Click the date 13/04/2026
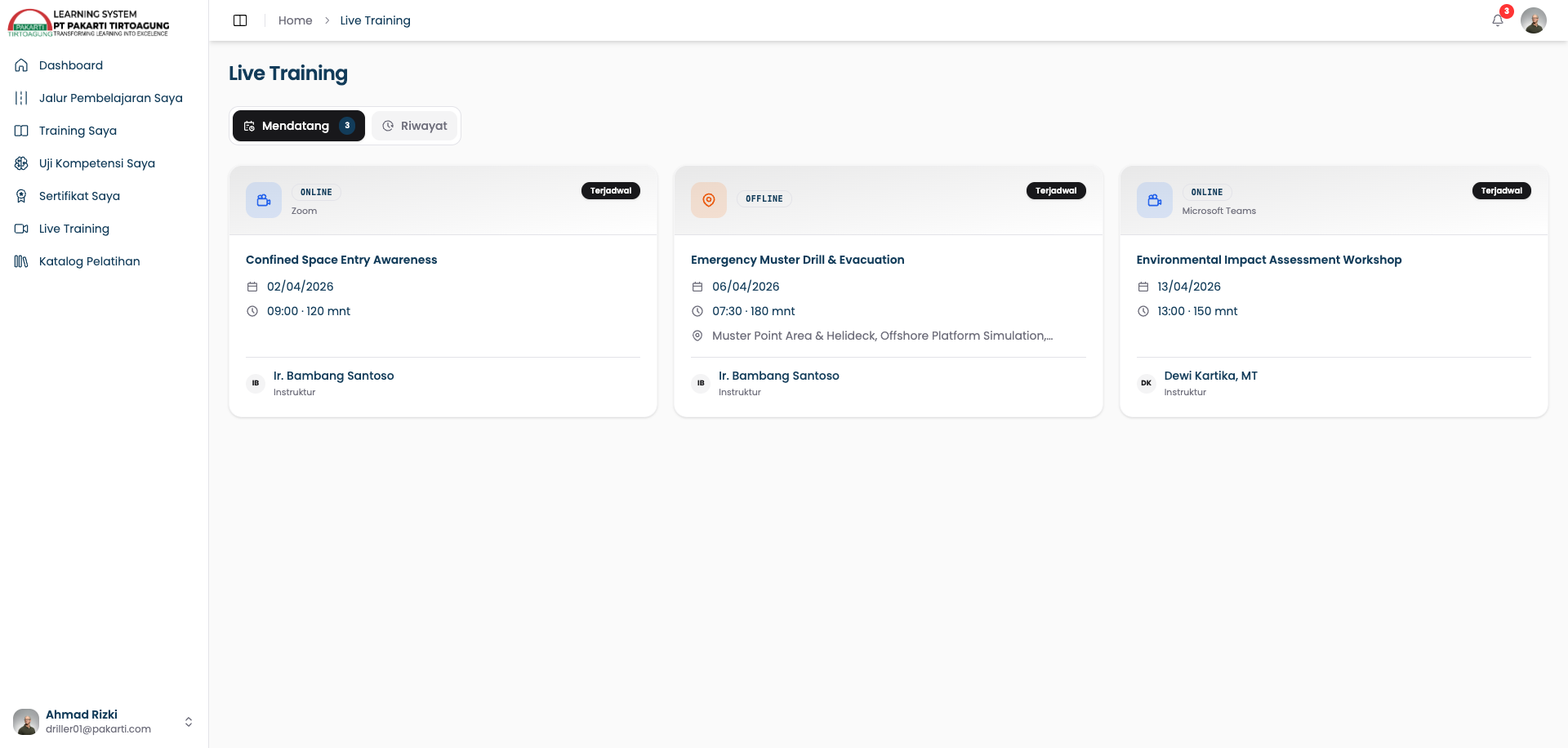The height and width of the screenshot is (748, 1568). pyautogui.click(x=1189, y=287)
